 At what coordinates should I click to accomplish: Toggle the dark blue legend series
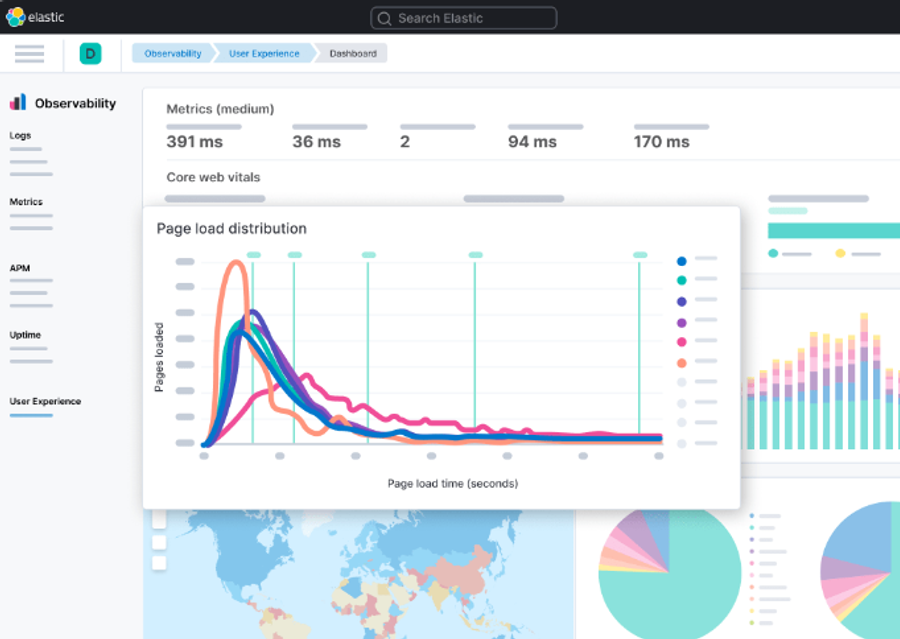pos(681,261)
